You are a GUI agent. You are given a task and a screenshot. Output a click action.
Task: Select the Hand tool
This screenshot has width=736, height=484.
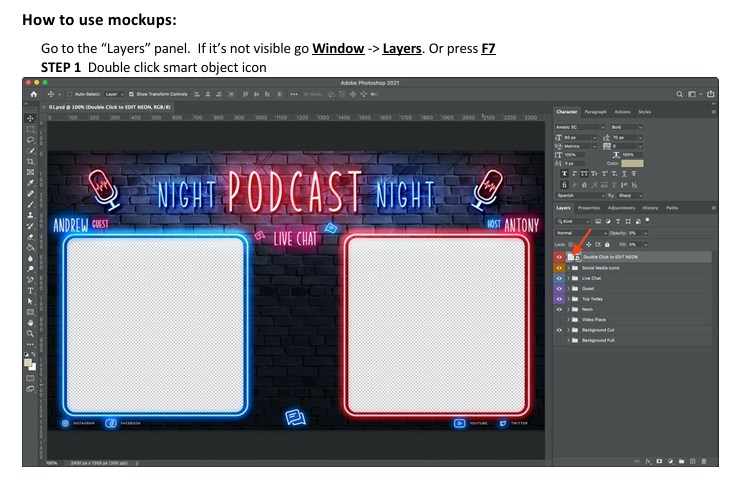click(31, 323)
